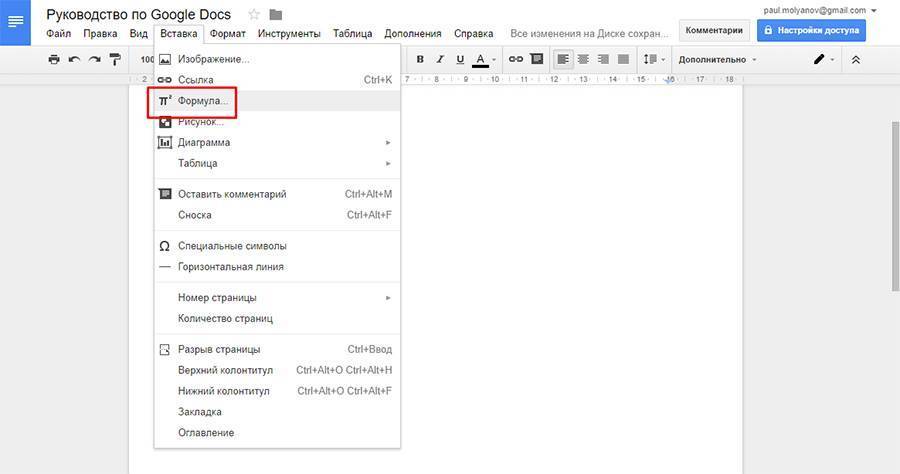Image resolution: width=900 pixels, height=474 pixels.
Task: Redo the last action
Action: 95,59
